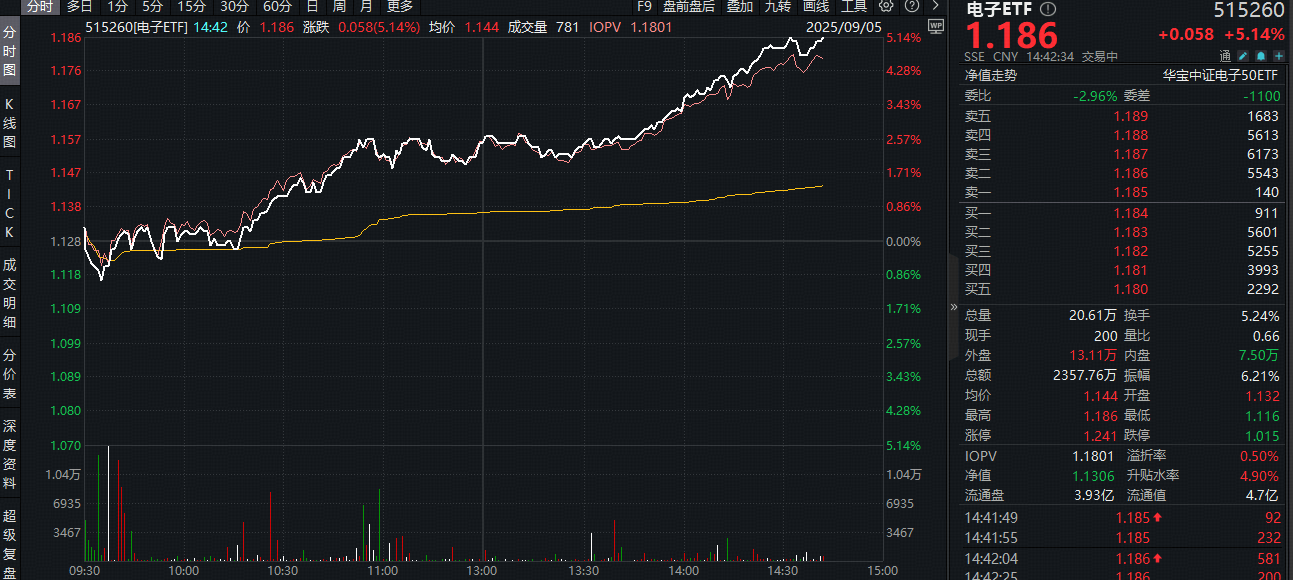Add 电子ETF to watchlist with plus icon
Image resolution: width=1293 pixels, height=580 pixels.
click(x=1278, y=55)
